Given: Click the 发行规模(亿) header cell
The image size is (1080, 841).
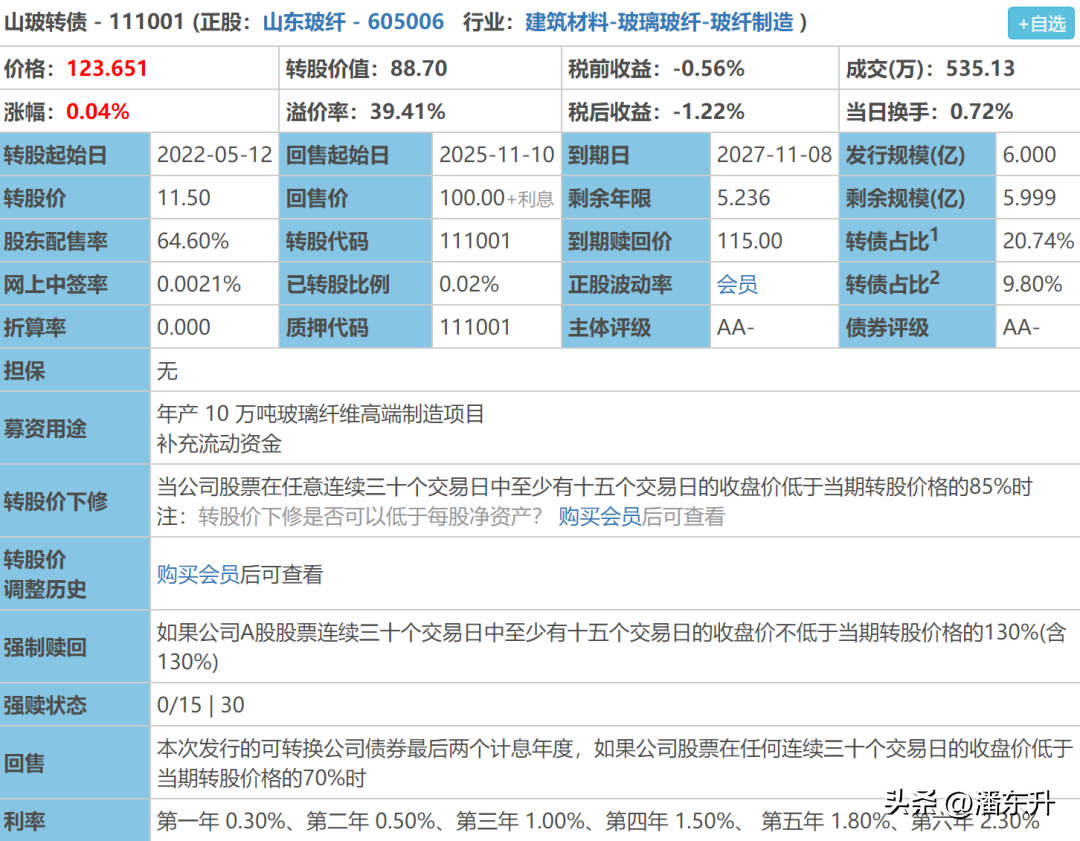Looking at the screenshot, I should pos(917,154).
